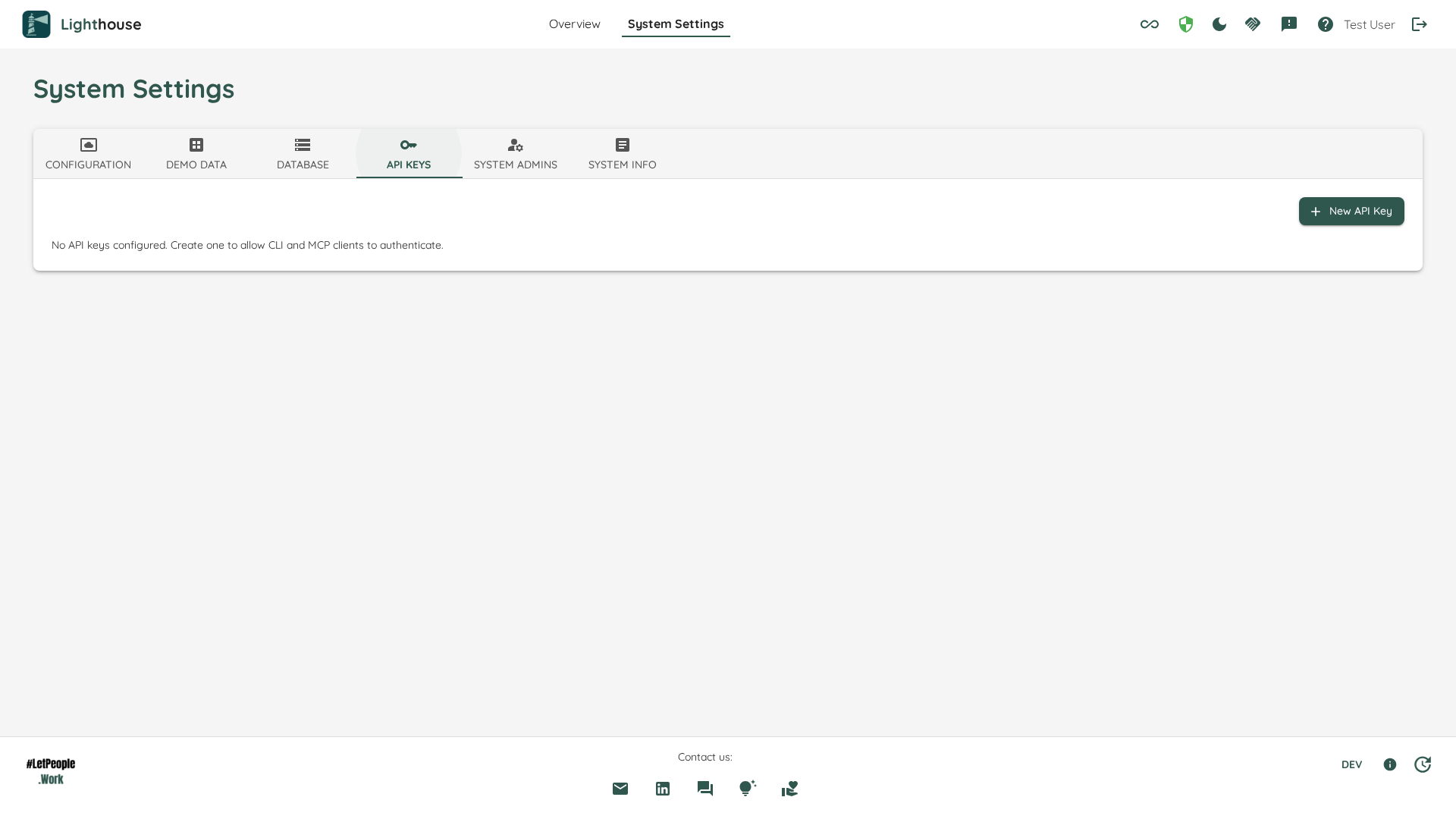Viewport: 1456px width, 819px height.
Task: Click the 'No API keys configured' message
Action: (x=247, y=245)
